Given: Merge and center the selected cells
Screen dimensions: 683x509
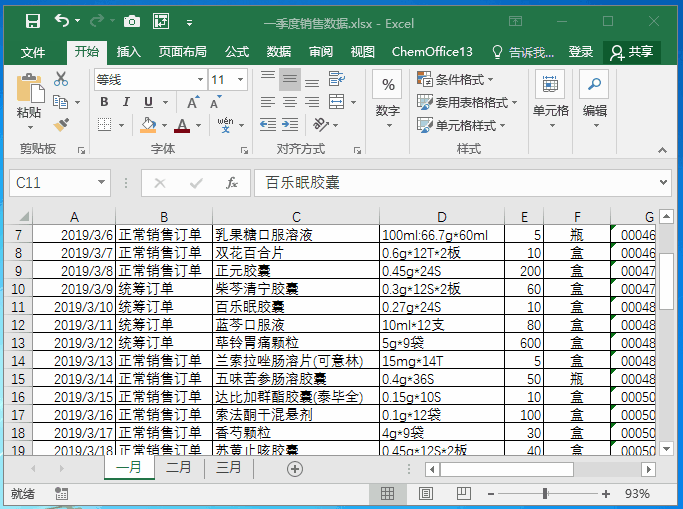Looking at the screenshot, I should pyautogui.click(x=336, y=102).
